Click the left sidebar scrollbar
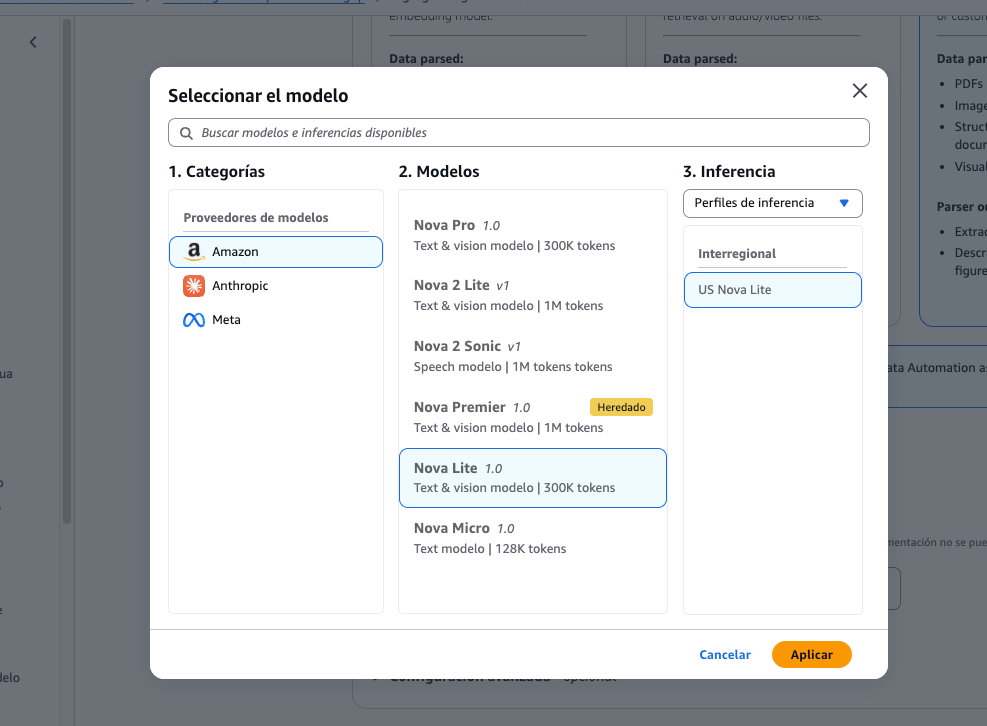987x726 pixels. pyautogui.click(x=67, y=271)
